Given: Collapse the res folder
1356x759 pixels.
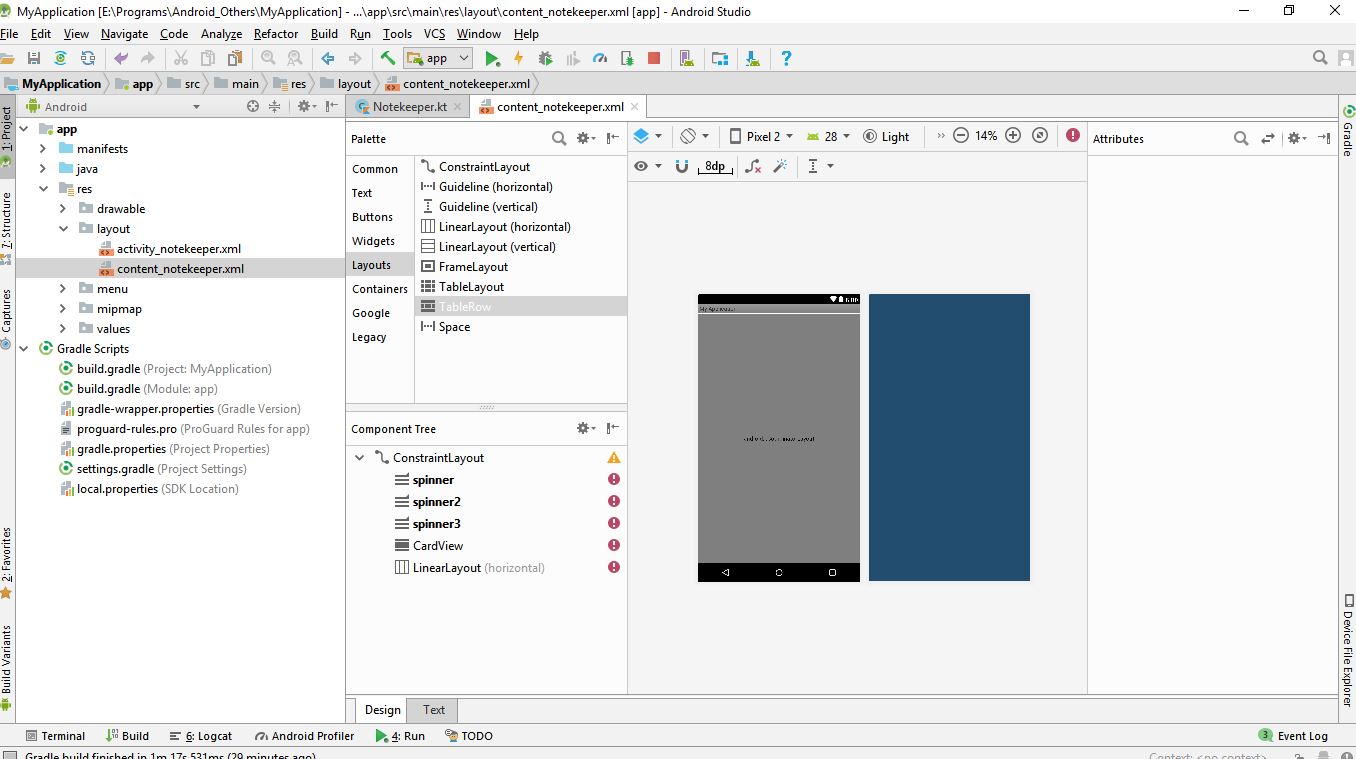Looking at the screenshot, I should [x=43, y=188].
